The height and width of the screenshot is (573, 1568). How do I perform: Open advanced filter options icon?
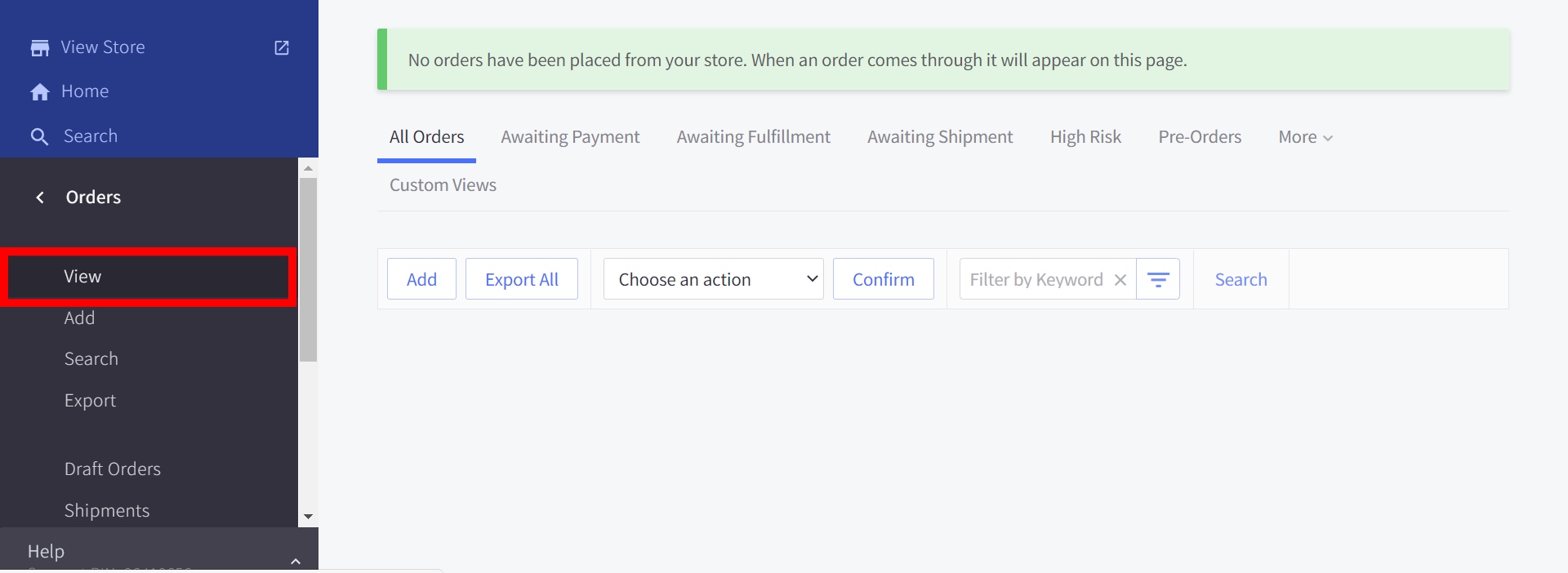tap(1158, 280)
